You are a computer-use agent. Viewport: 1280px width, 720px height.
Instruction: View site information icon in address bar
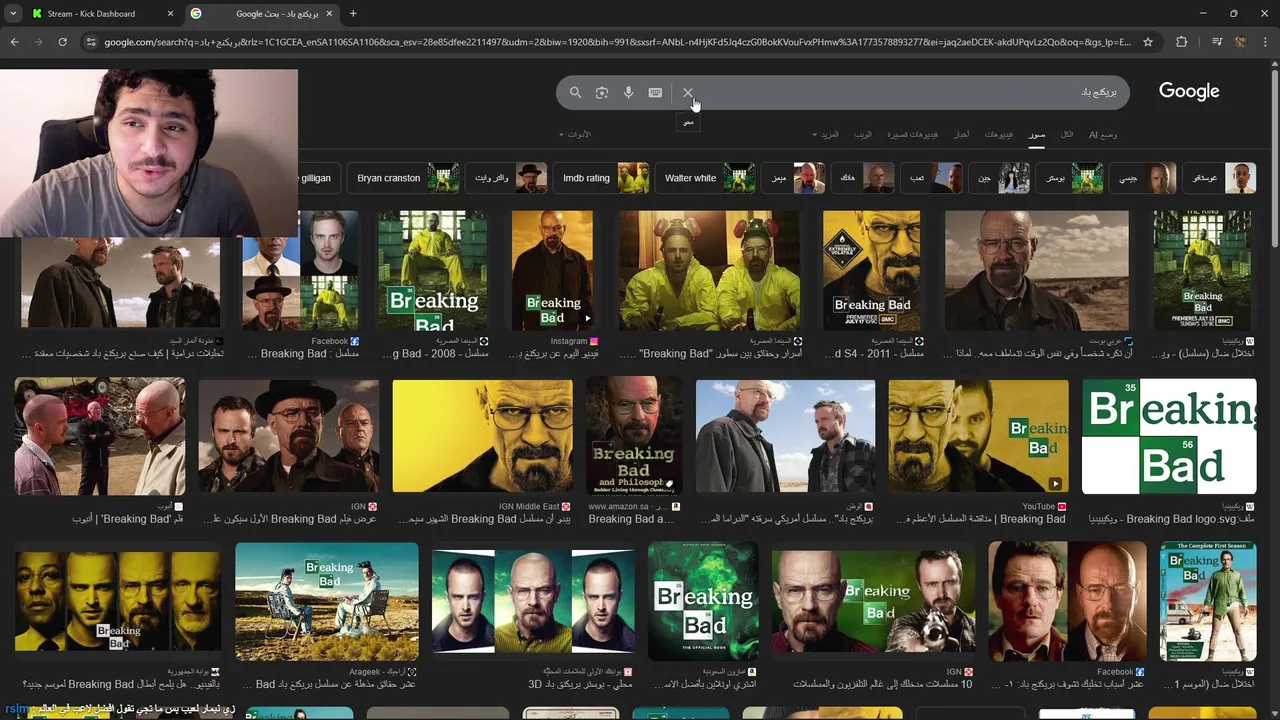tap(91, 42)
